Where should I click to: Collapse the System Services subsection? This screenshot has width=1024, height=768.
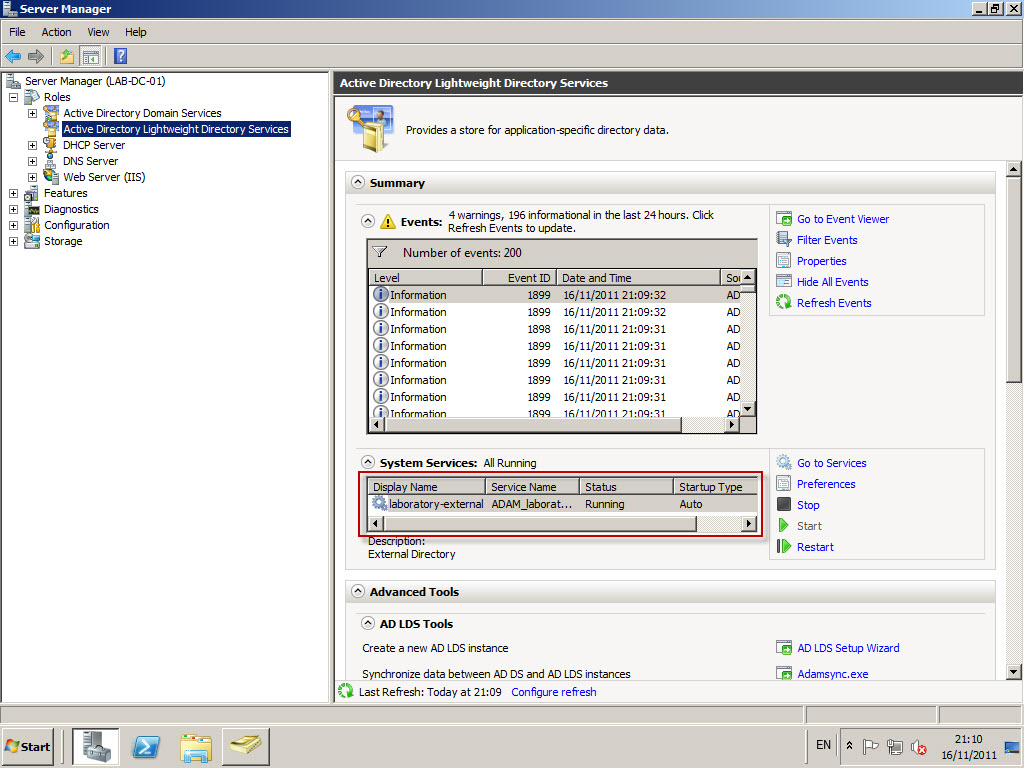(368, 462)
